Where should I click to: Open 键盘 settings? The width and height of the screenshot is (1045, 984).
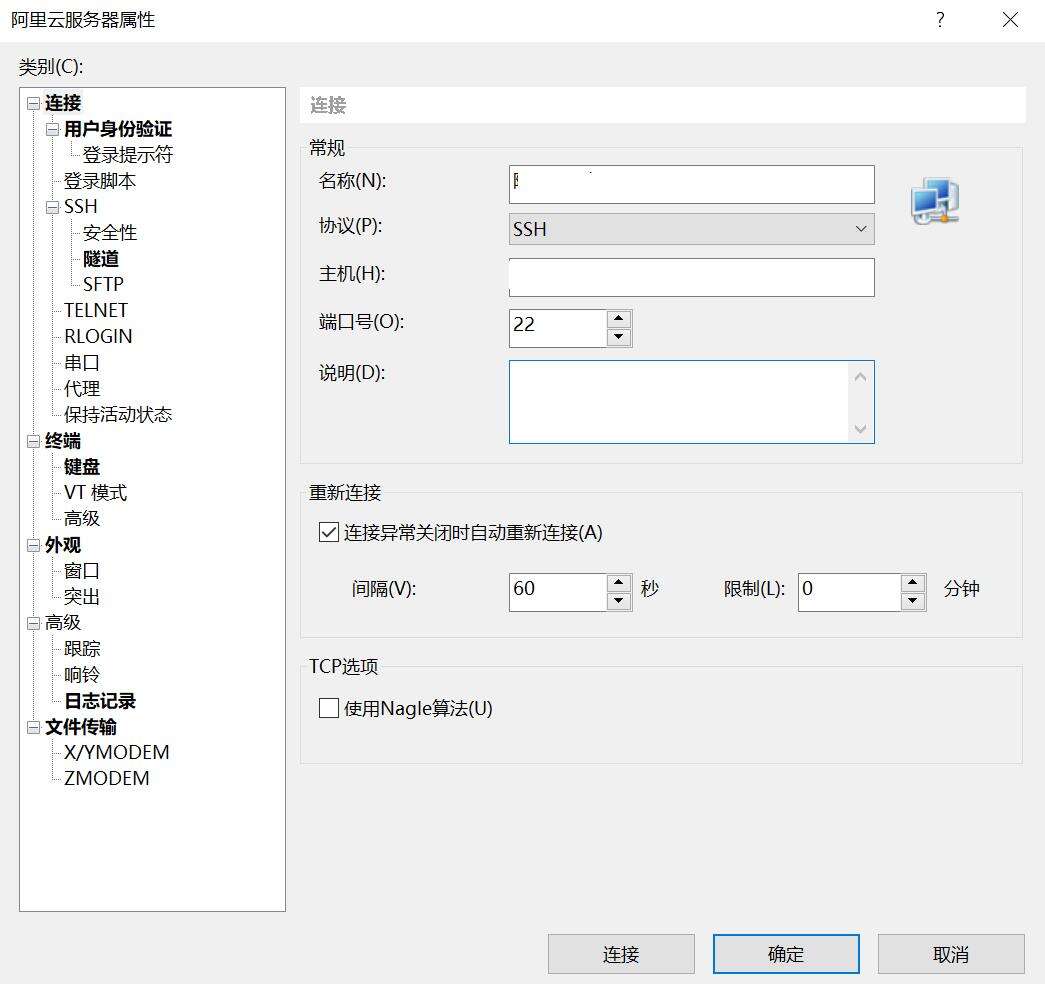[x=82, y=467]
